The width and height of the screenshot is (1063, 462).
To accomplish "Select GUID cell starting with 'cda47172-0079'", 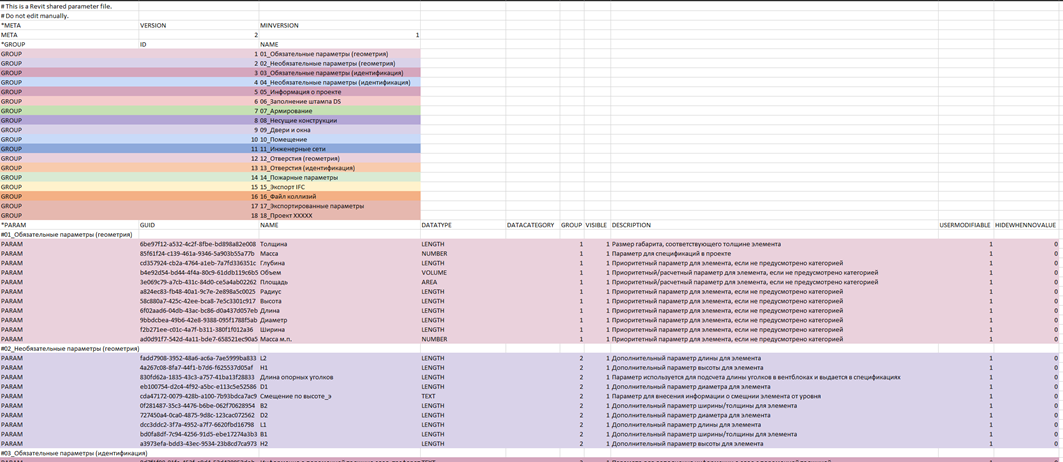I will tap(198, 396).
